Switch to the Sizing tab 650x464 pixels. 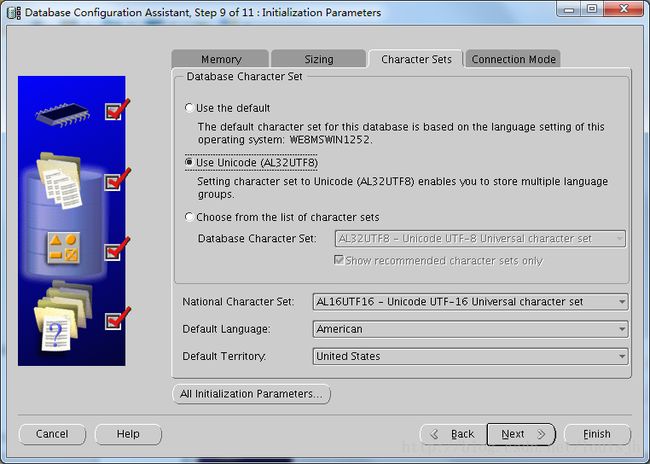tap(318, 59)
